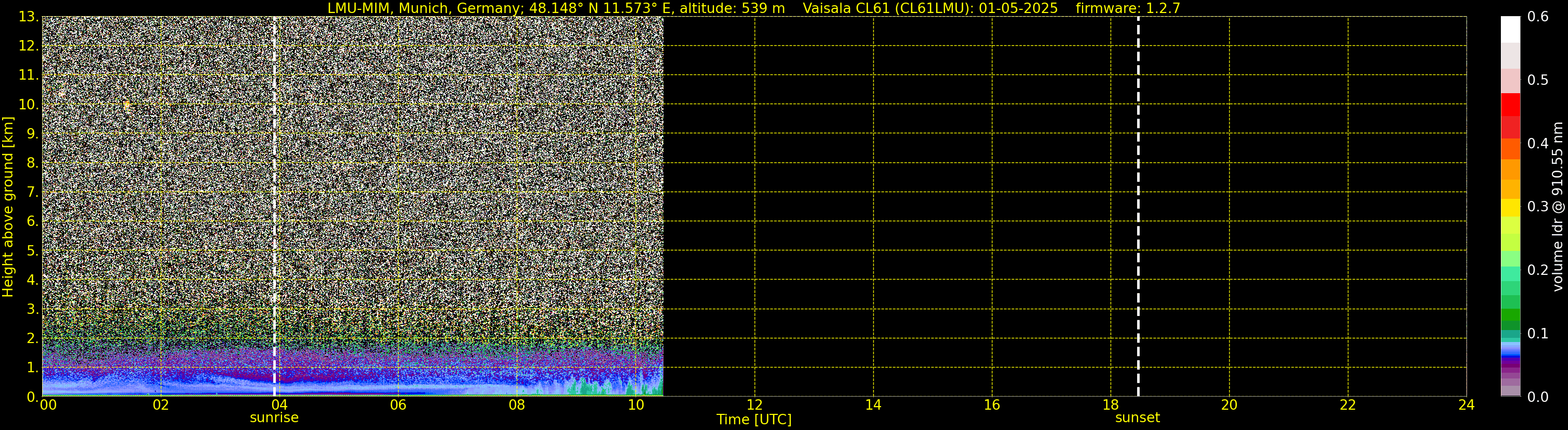Image resolution: width=1568 pixels, height=430 pixels.
Task: Click the colorbar tick label 0.5
Action: point(1538,80)
